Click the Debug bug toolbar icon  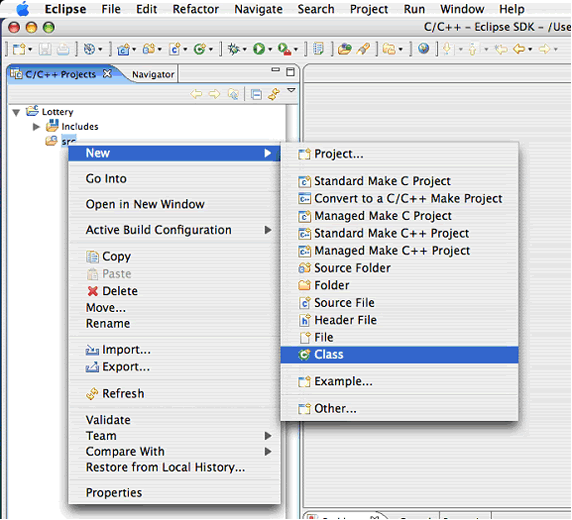click(233, 49)
